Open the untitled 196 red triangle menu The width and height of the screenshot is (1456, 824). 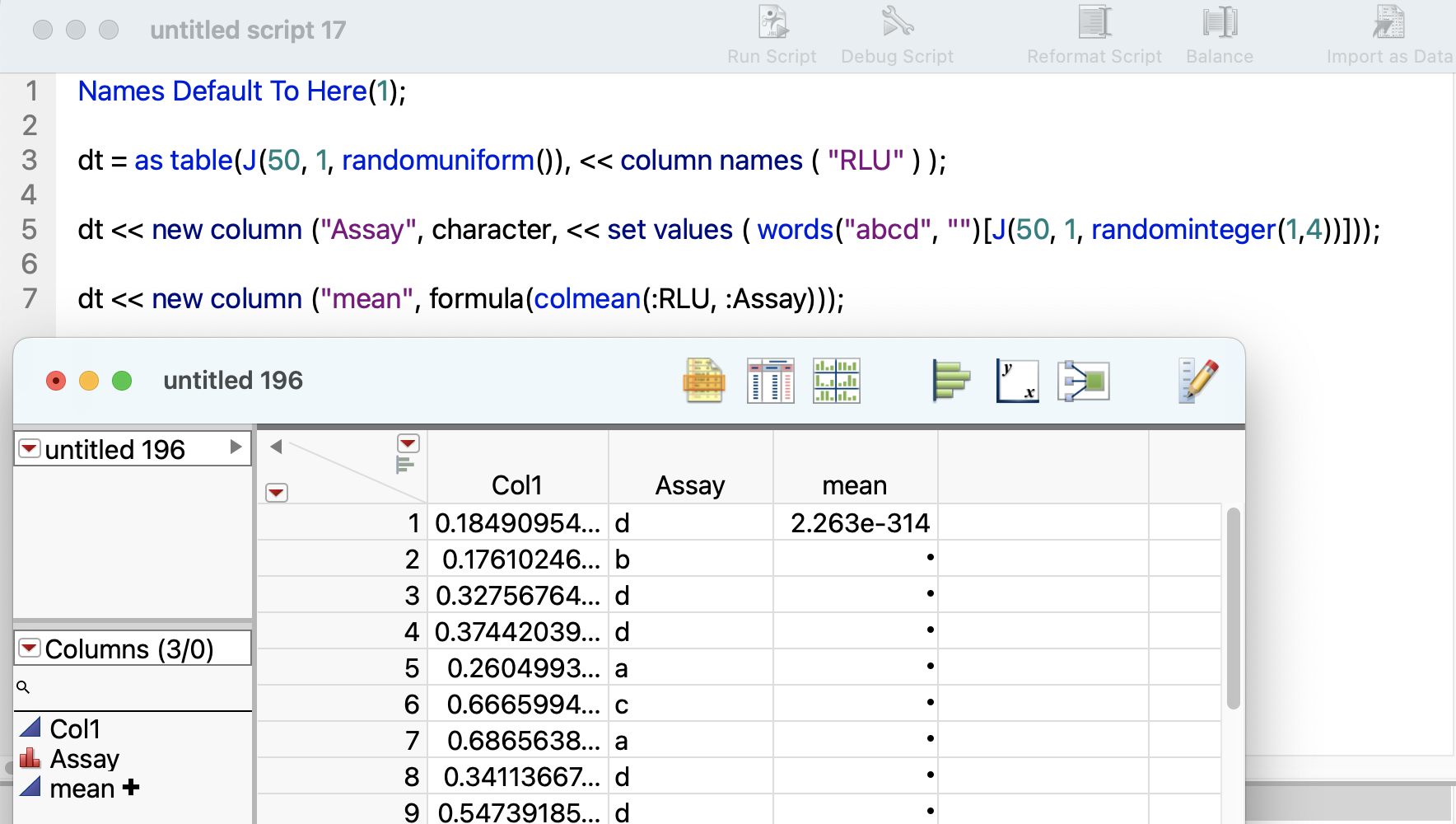click(29, 447)
